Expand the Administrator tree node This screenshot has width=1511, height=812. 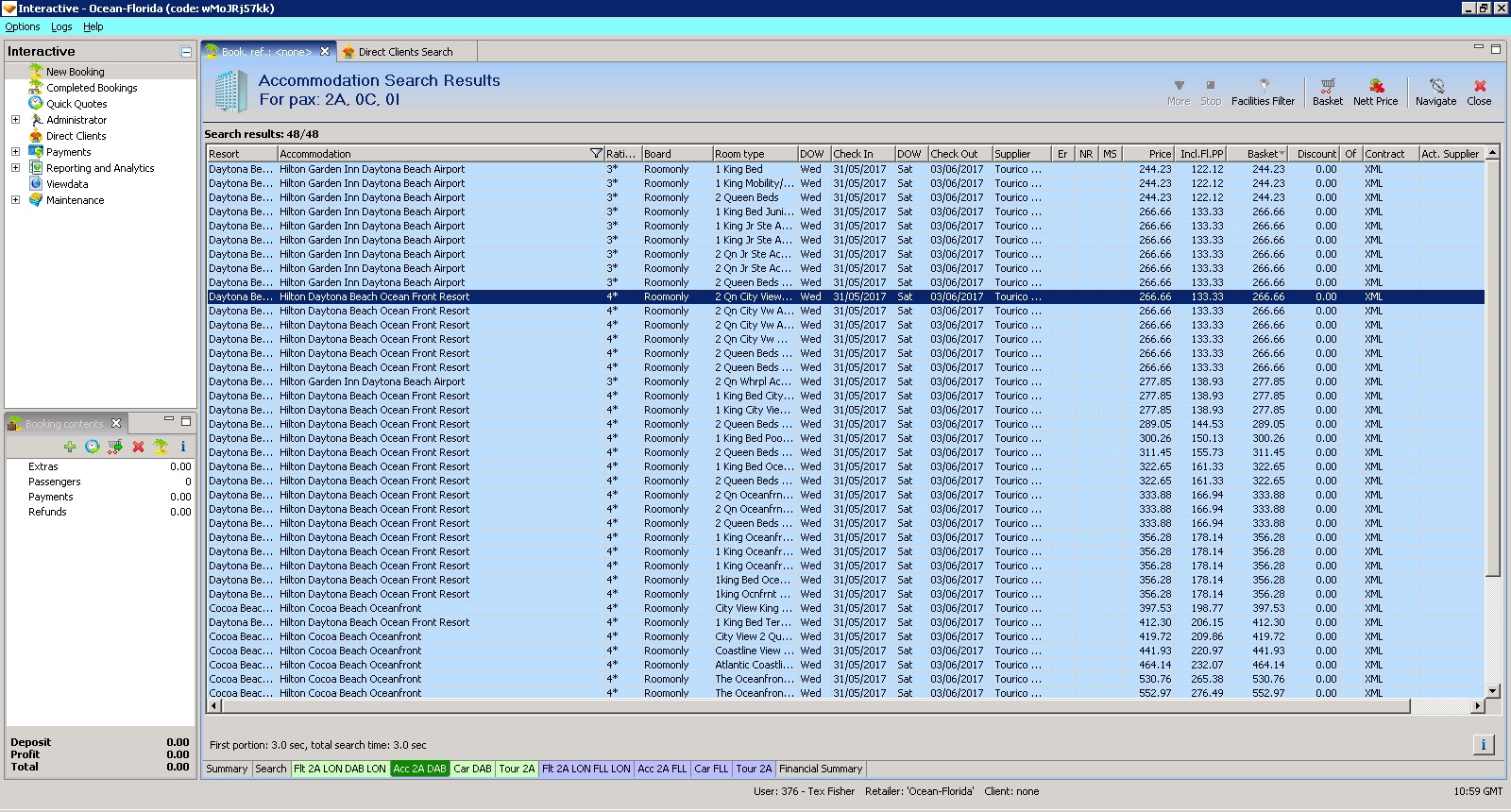pyautogui.click(x=15, y=120)
